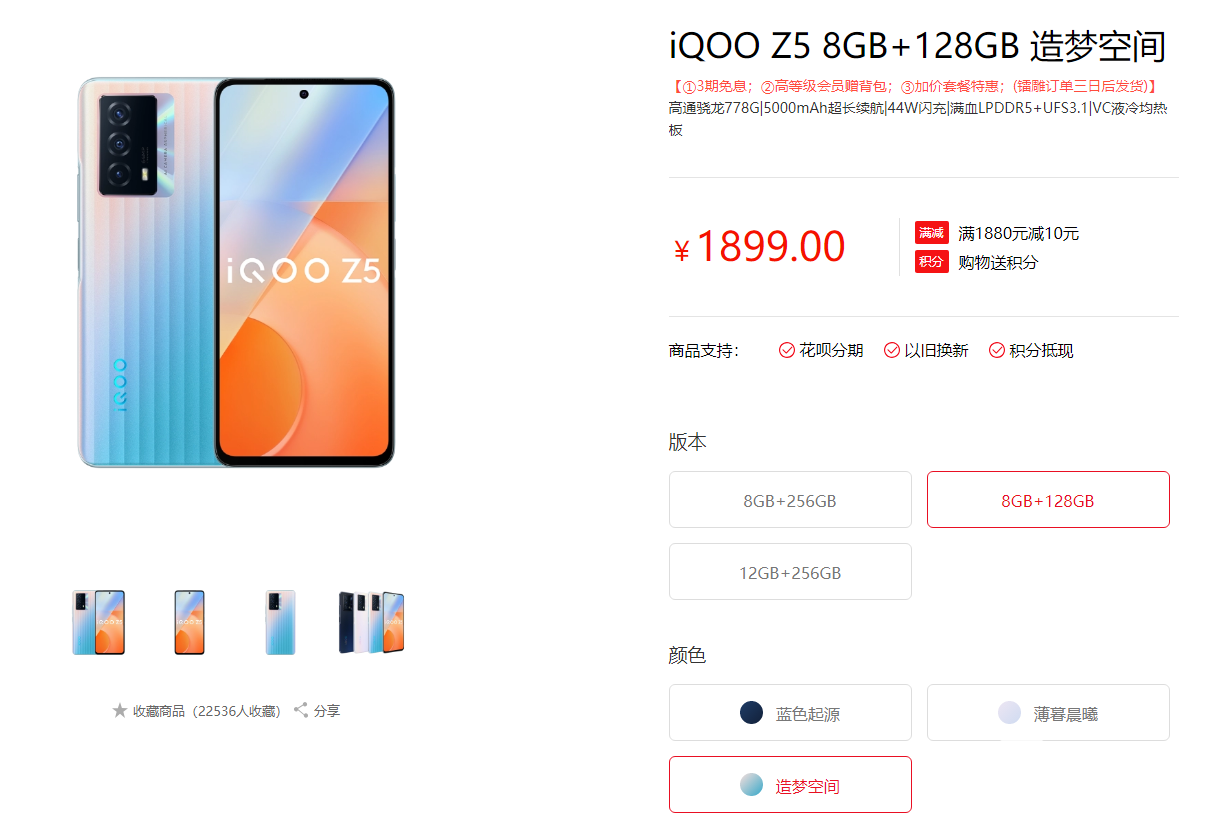
Task: Click the red 满减 badge
Action: tap(931, 233)
